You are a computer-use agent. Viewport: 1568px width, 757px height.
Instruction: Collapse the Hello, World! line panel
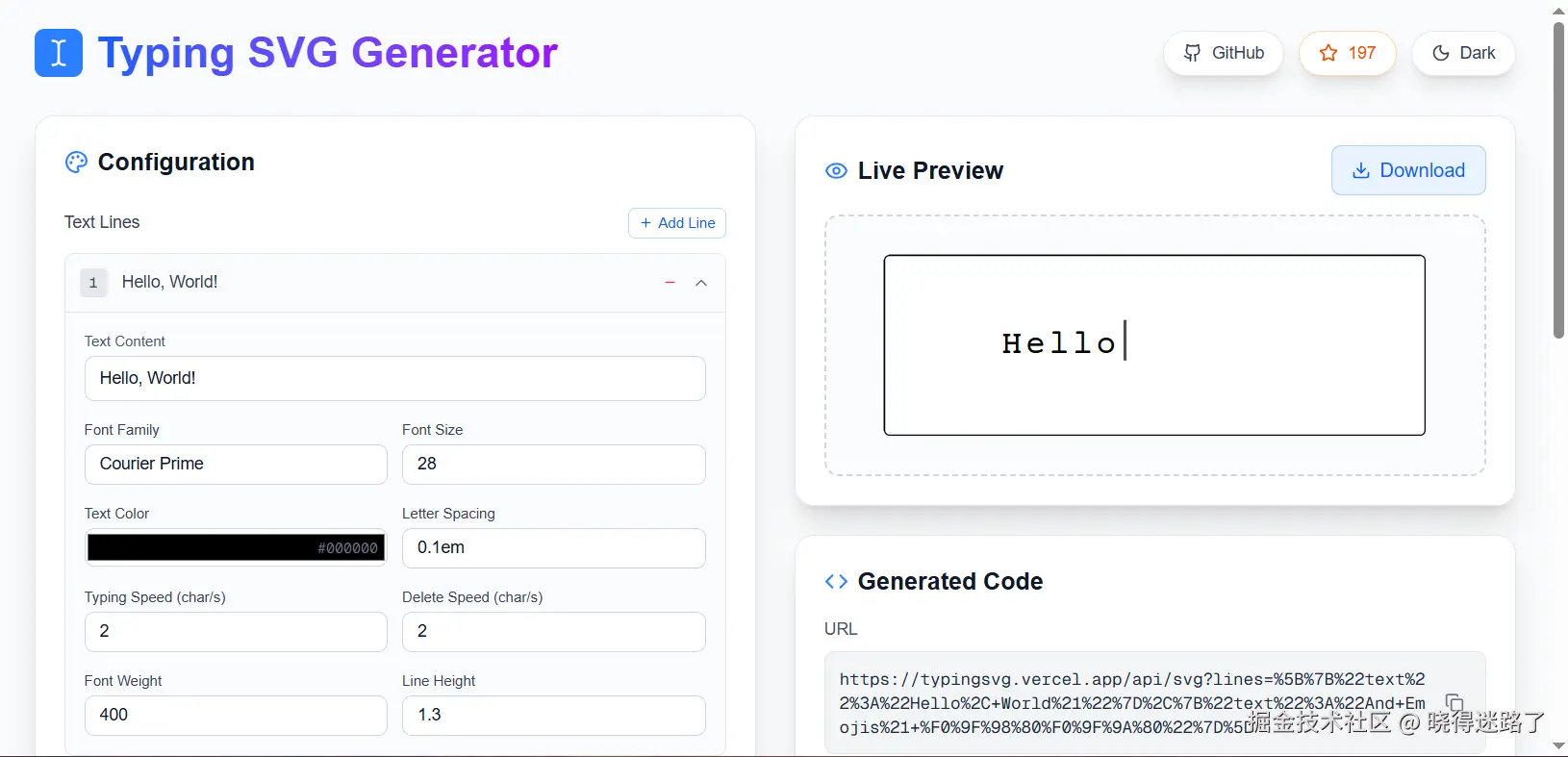point(701,283)
